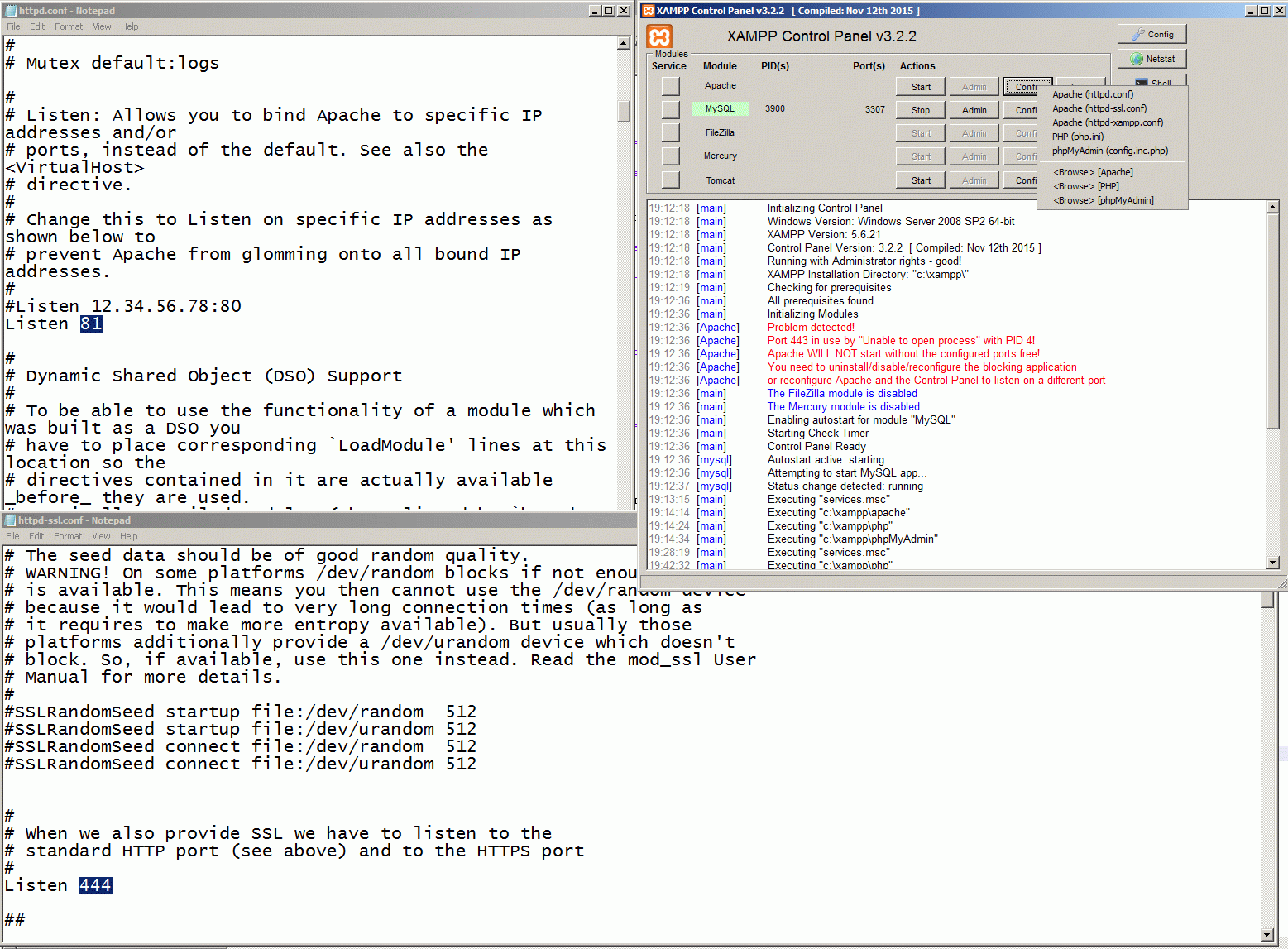Start the Apache module
The height and width of the screenshot is (949, 1288).
[921, 87]
